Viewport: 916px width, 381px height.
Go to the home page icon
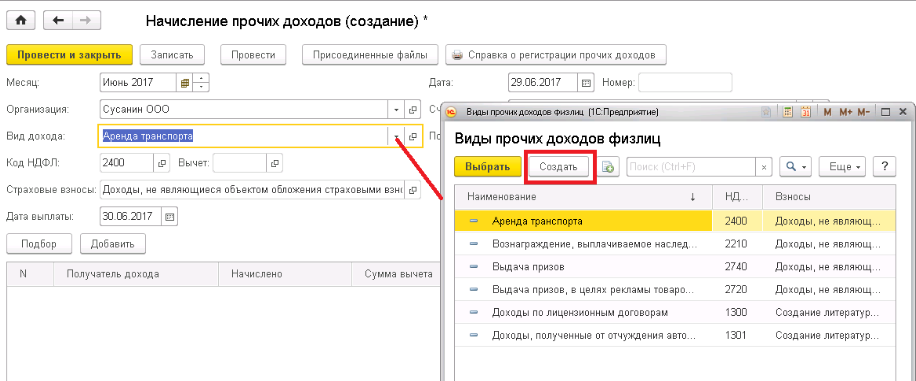[x=22, y=20]
